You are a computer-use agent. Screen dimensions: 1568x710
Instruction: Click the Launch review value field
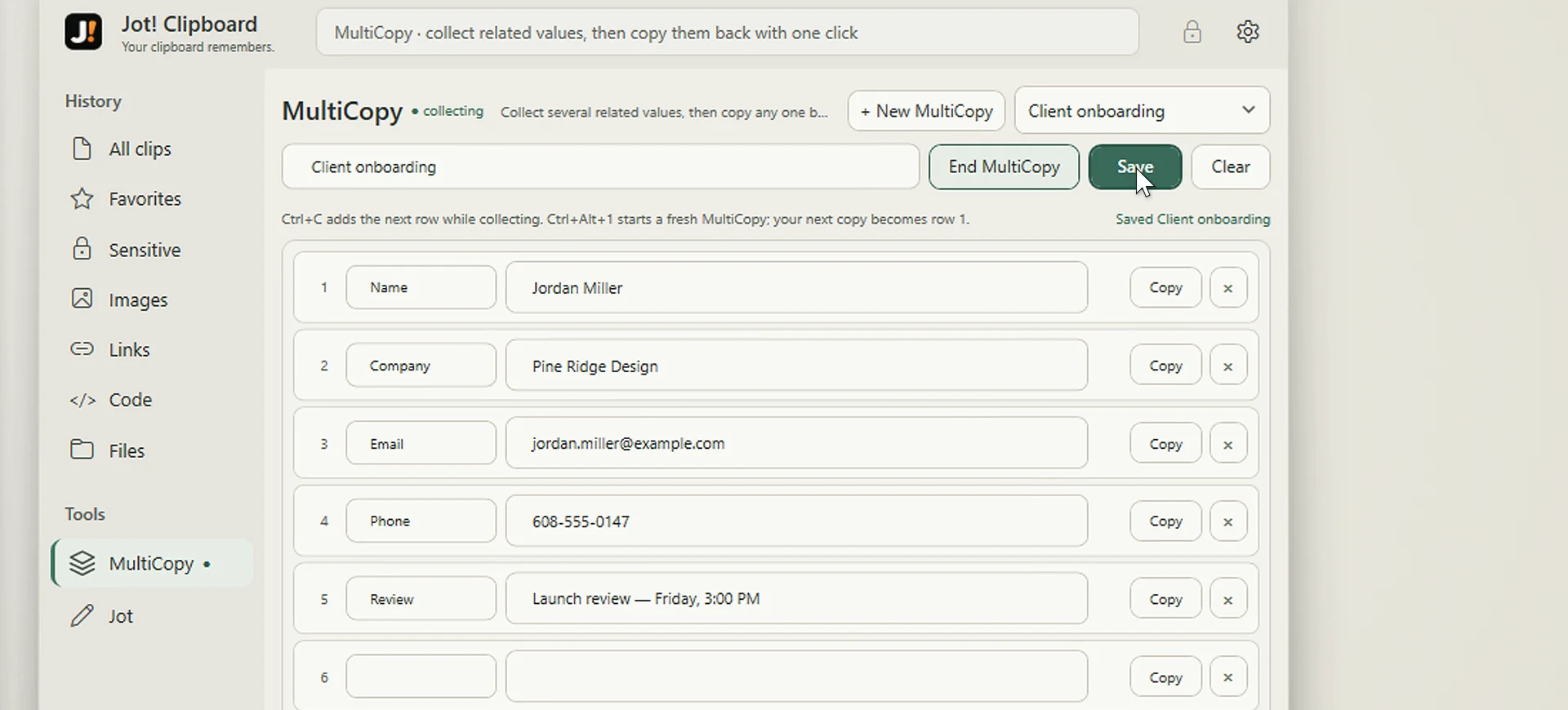tap(796, 599)
